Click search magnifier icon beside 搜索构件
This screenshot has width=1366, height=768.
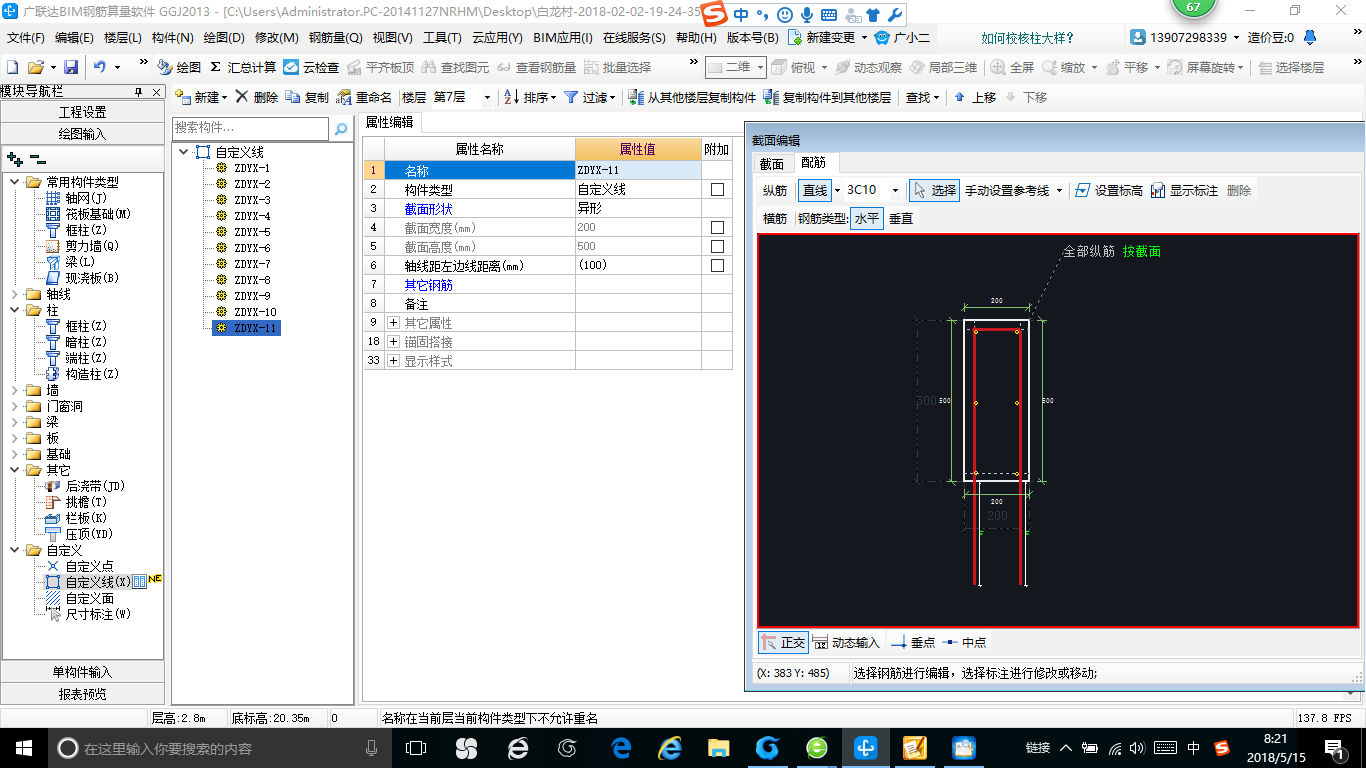click(340, 128)
